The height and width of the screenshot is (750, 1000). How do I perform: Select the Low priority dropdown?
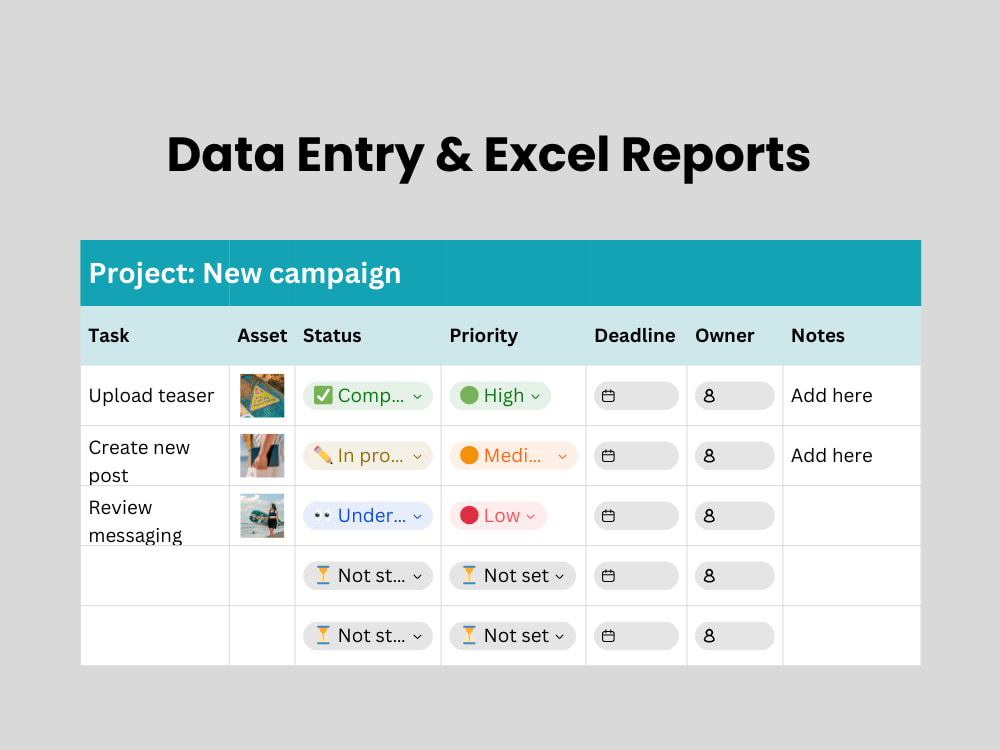coord(498,516)
